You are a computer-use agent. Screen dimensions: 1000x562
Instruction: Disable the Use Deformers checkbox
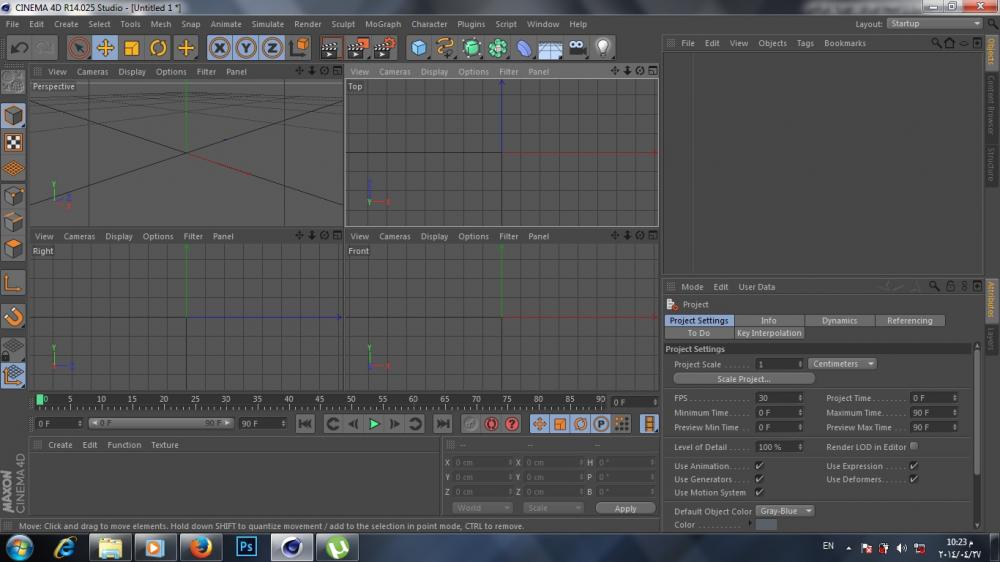[x=913, y=479]
